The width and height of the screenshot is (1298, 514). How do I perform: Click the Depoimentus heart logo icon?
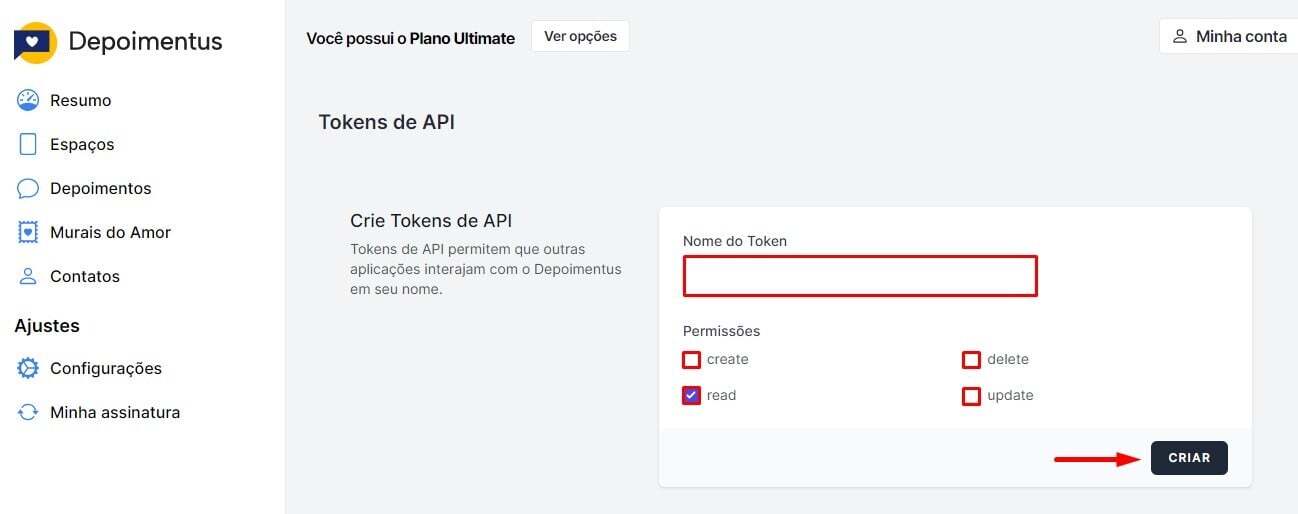click(x=35, y=42)
